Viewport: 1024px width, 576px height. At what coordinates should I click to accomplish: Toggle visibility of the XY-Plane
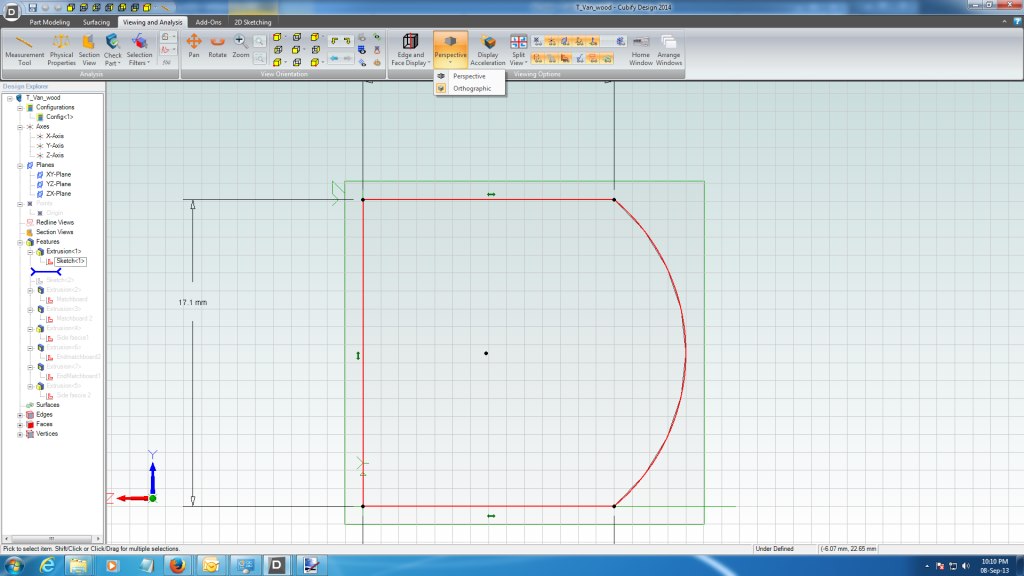coord(40,173)
